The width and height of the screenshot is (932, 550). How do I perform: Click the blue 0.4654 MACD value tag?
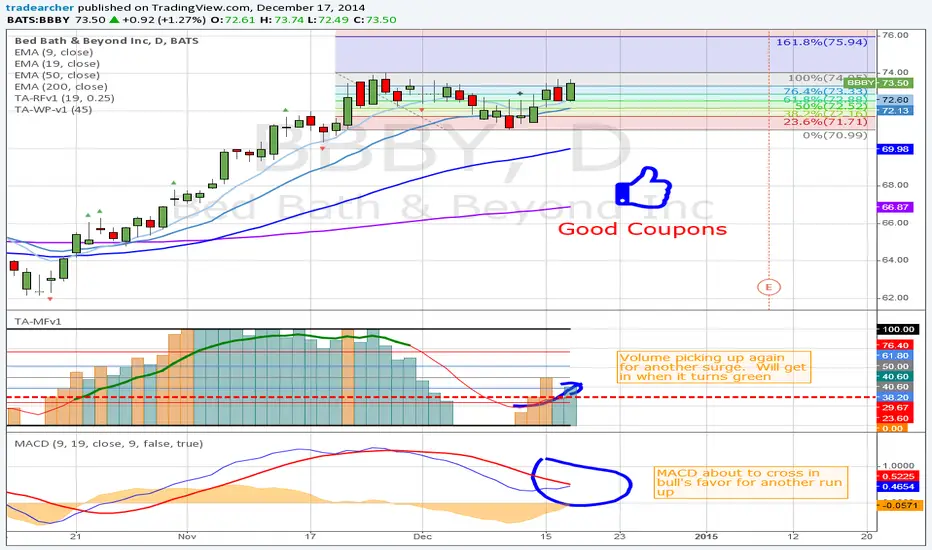(x=898, y=486)
